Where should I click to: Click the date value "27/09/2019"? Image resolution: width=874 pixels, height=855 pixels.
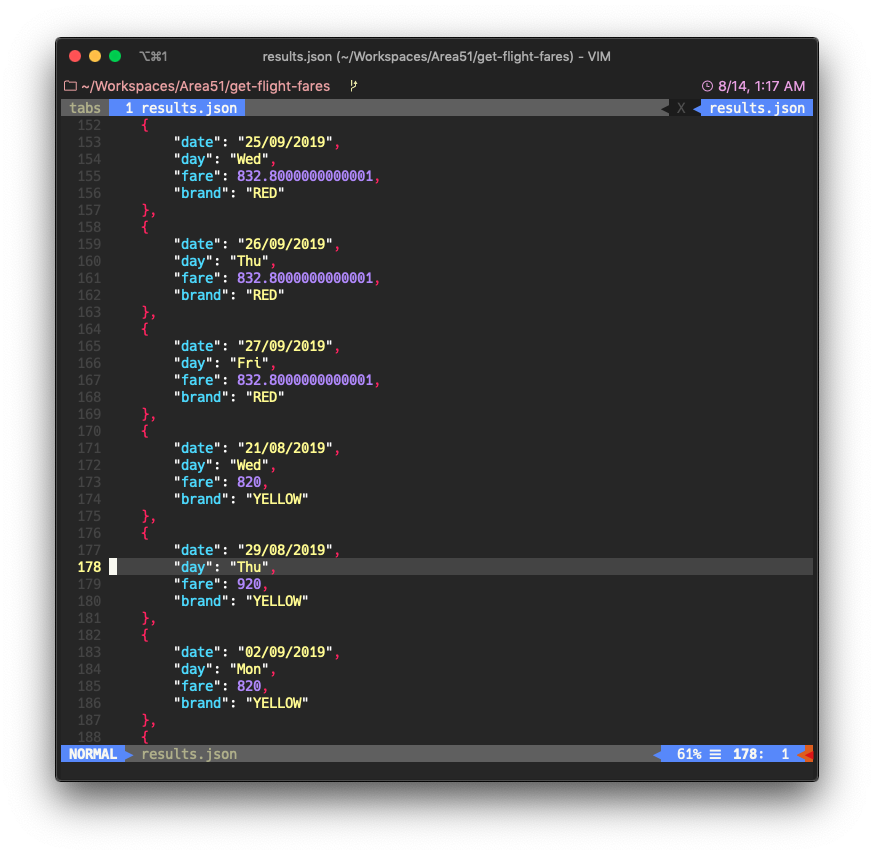click(x=285, y=346)
